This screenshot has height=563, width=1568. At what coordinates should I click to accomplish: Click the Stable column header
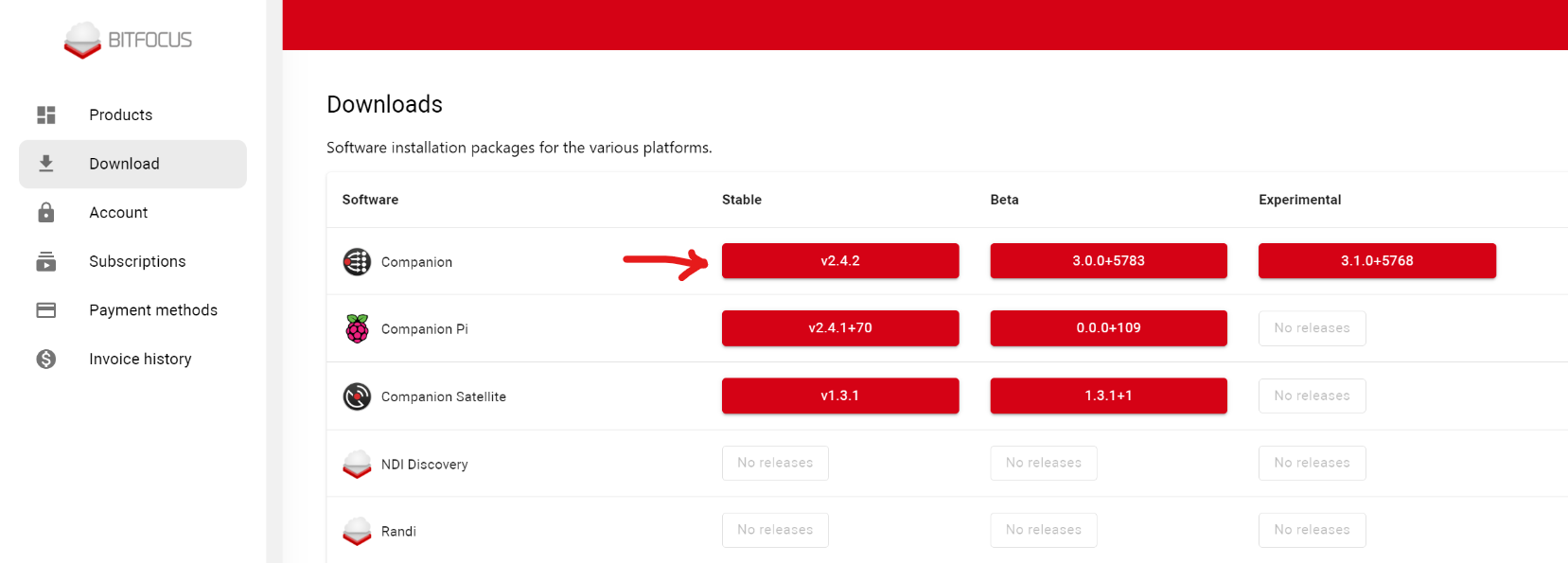[x=742, y=200]
